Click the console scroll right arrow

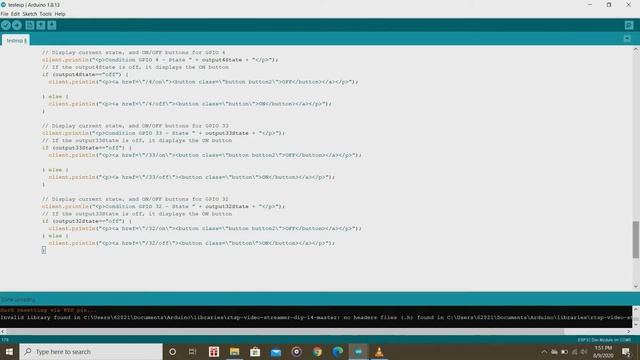coord(629,331)
